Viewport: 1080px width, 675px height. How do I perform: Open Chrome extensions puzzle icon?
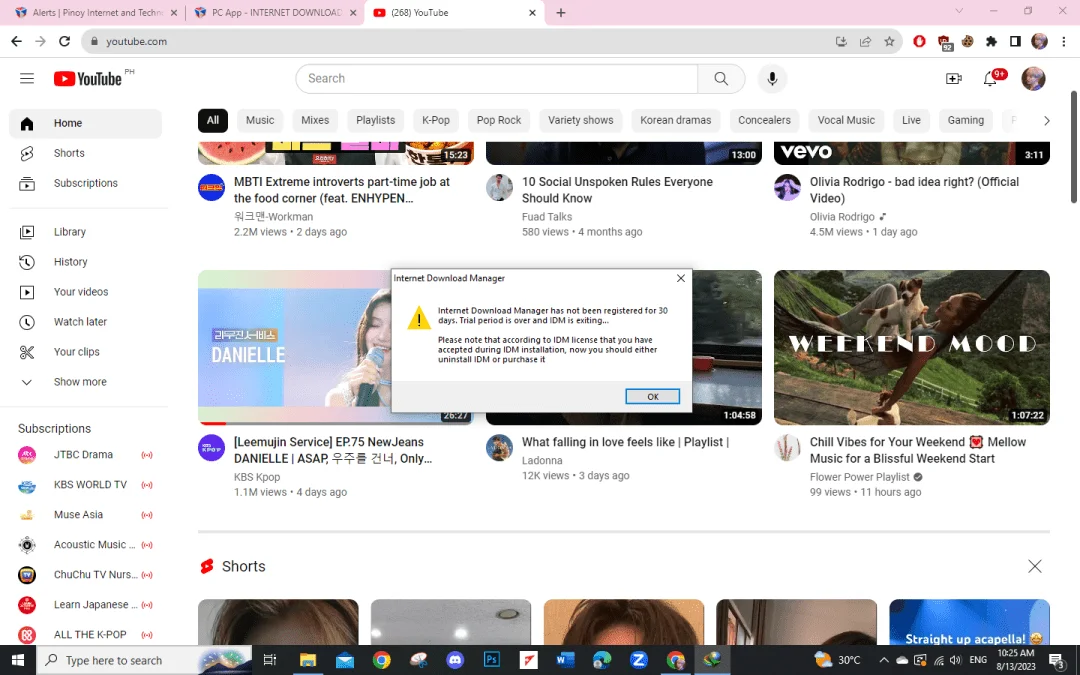(x=991, y=41)
